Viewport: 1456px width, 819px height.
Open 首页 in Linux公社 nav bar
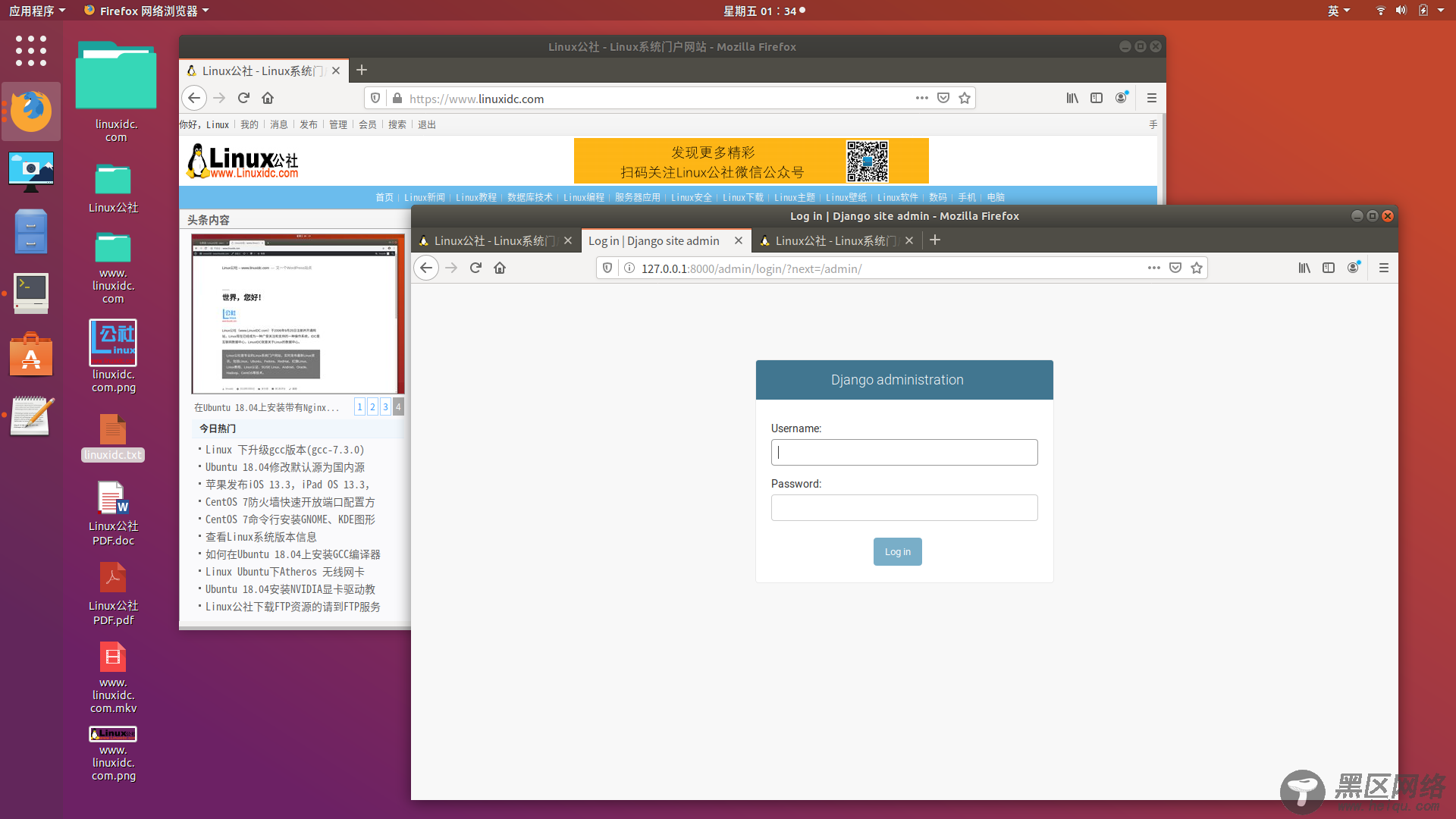tap(384, 197)
